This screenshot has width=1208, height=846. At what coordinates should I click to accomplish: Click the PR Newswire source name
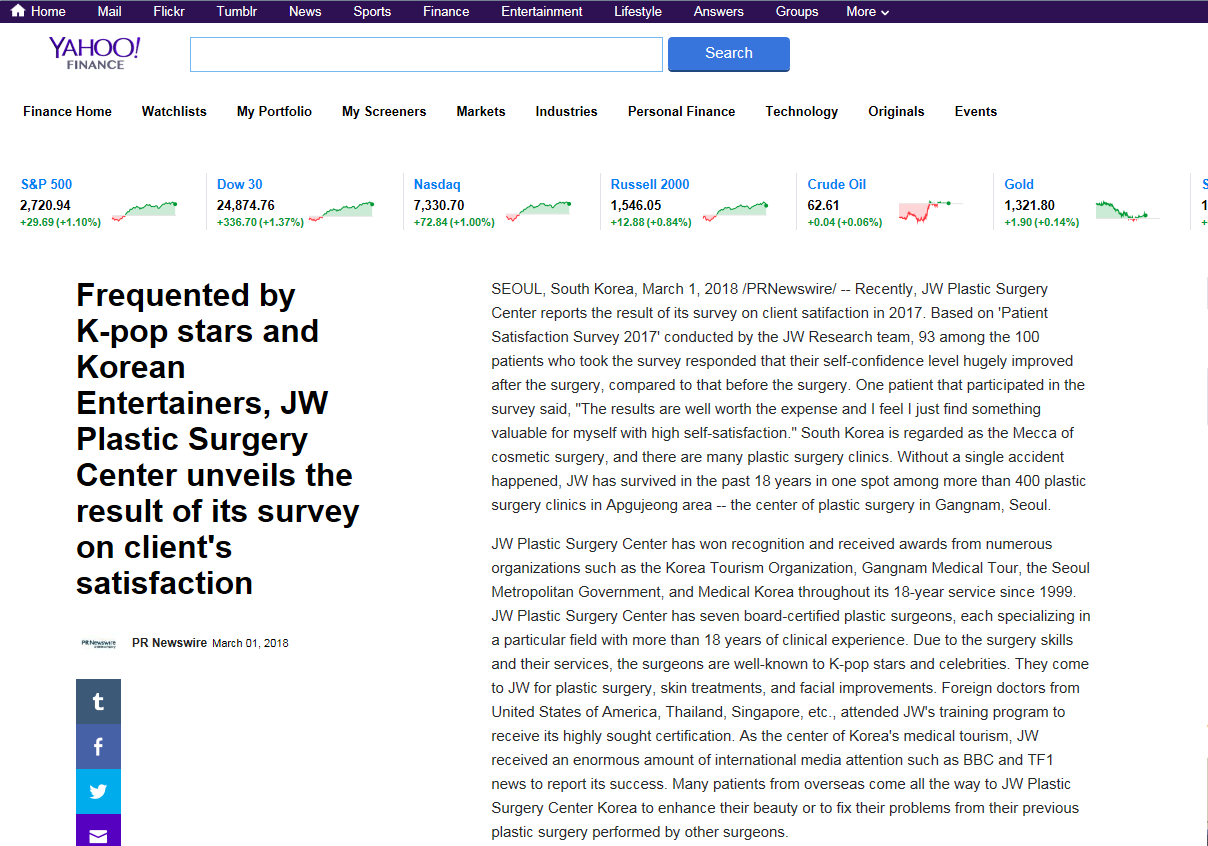pos(169,643)
